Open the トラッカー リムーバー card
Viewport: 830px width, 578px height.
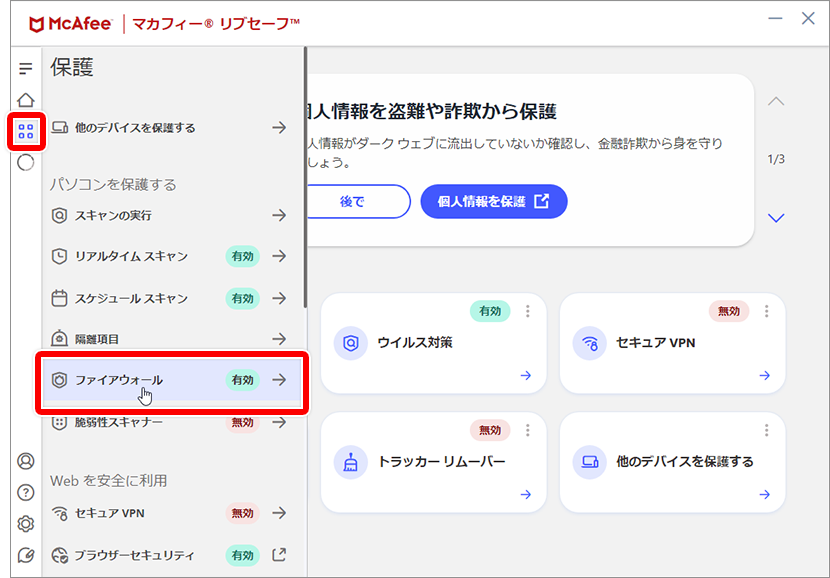click(434, 462)
